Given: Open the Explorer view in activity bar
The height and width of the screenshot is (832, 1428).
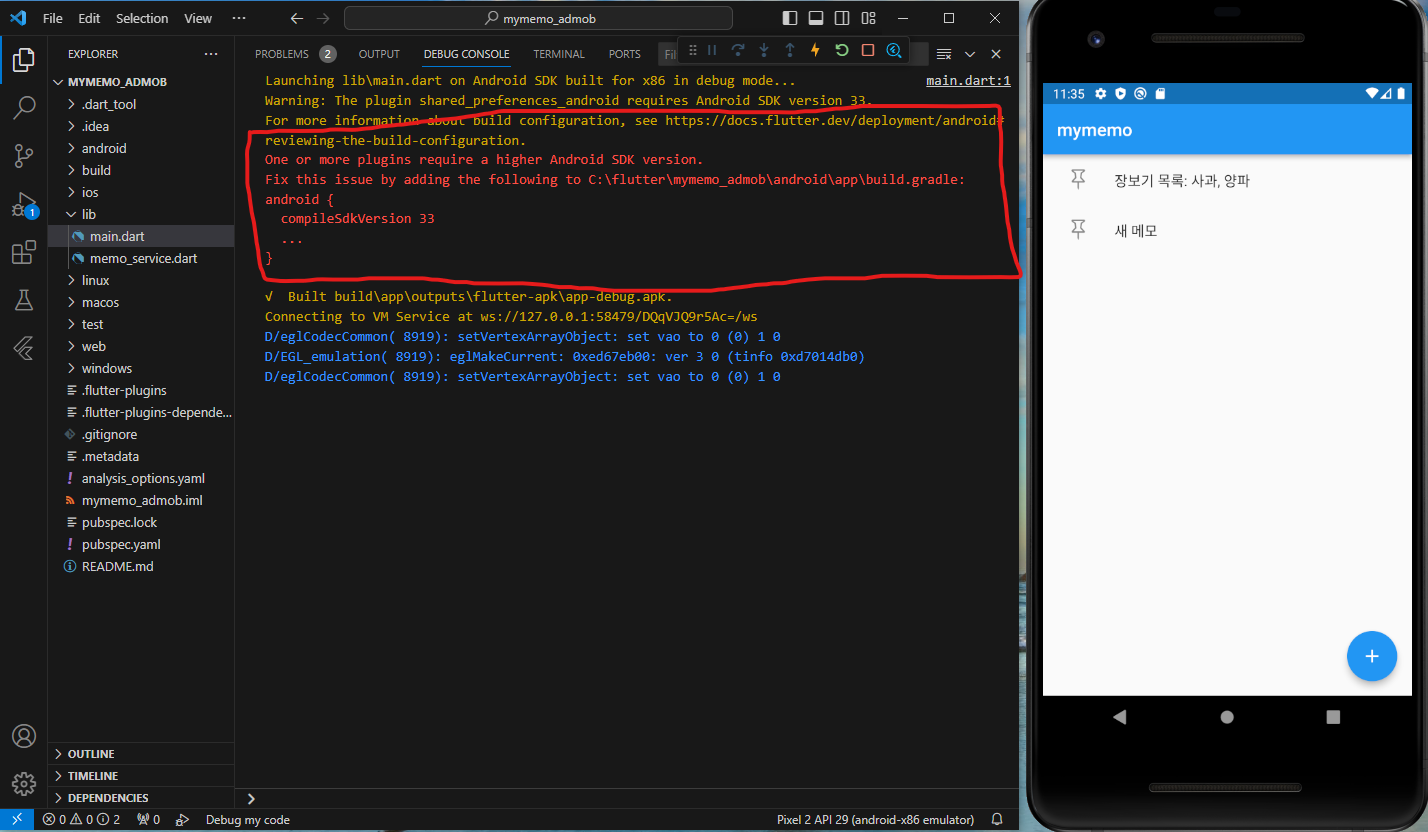Looking at the screenshot, I should pyautogui.click(x=23, y=60).
